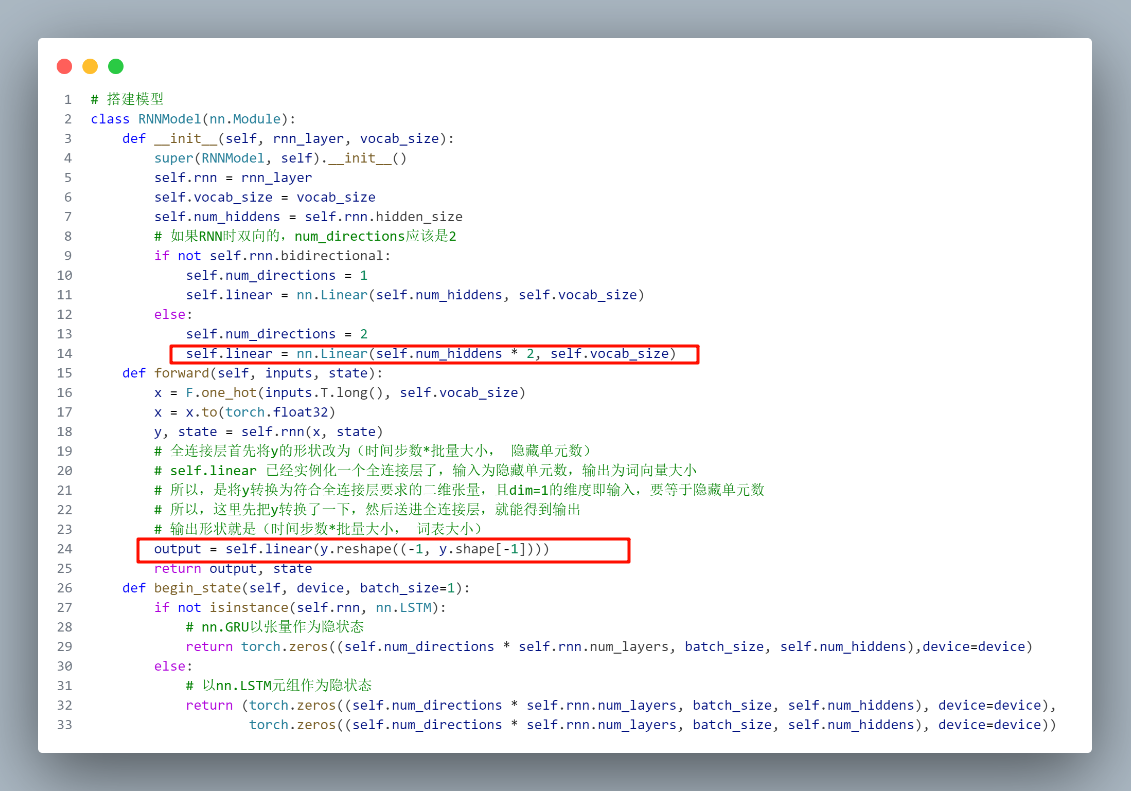Click torch.float32 argument on line 17

click(280, 412)
